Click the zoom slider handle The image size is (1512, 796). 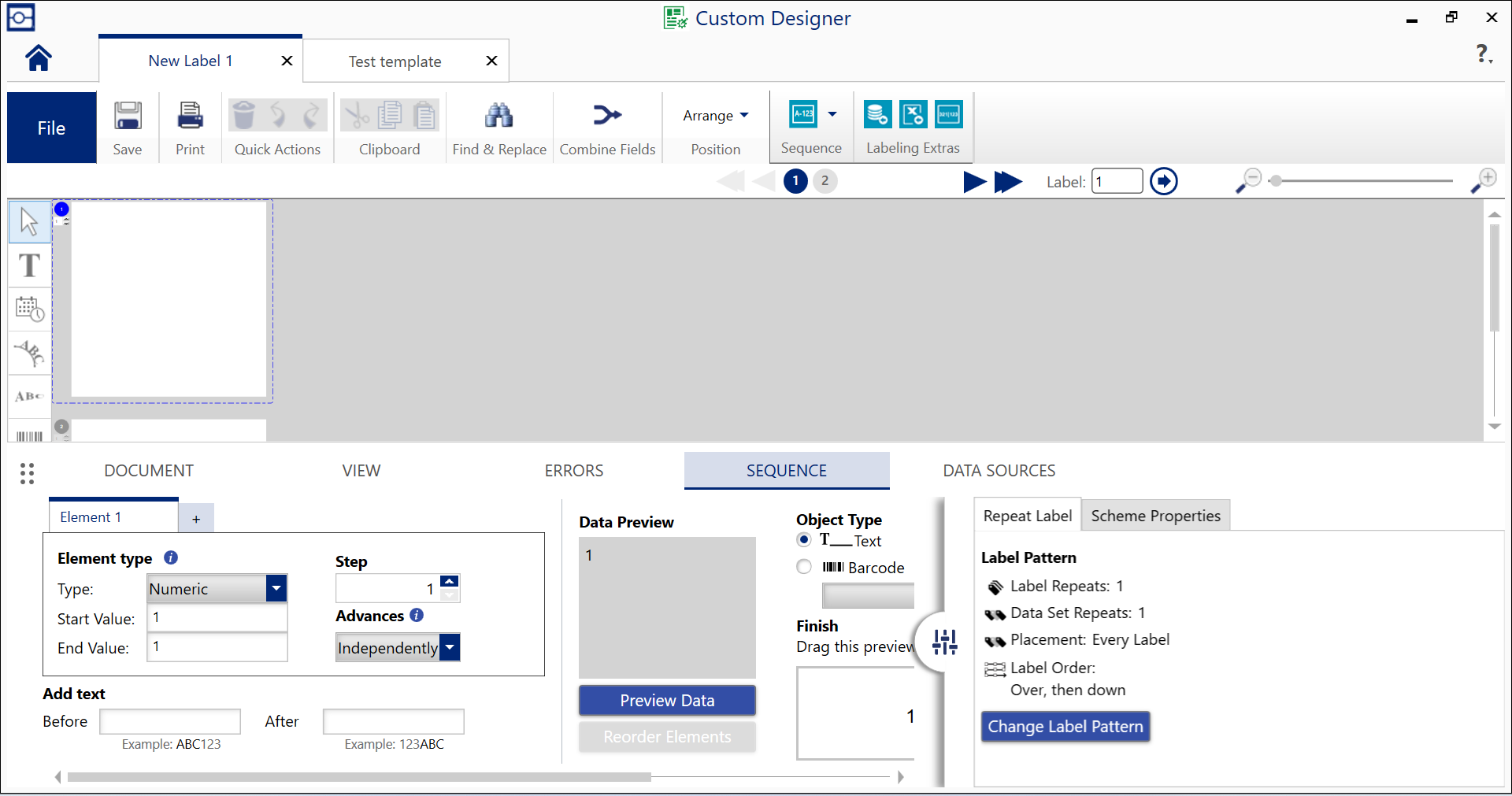[1276, 181]
